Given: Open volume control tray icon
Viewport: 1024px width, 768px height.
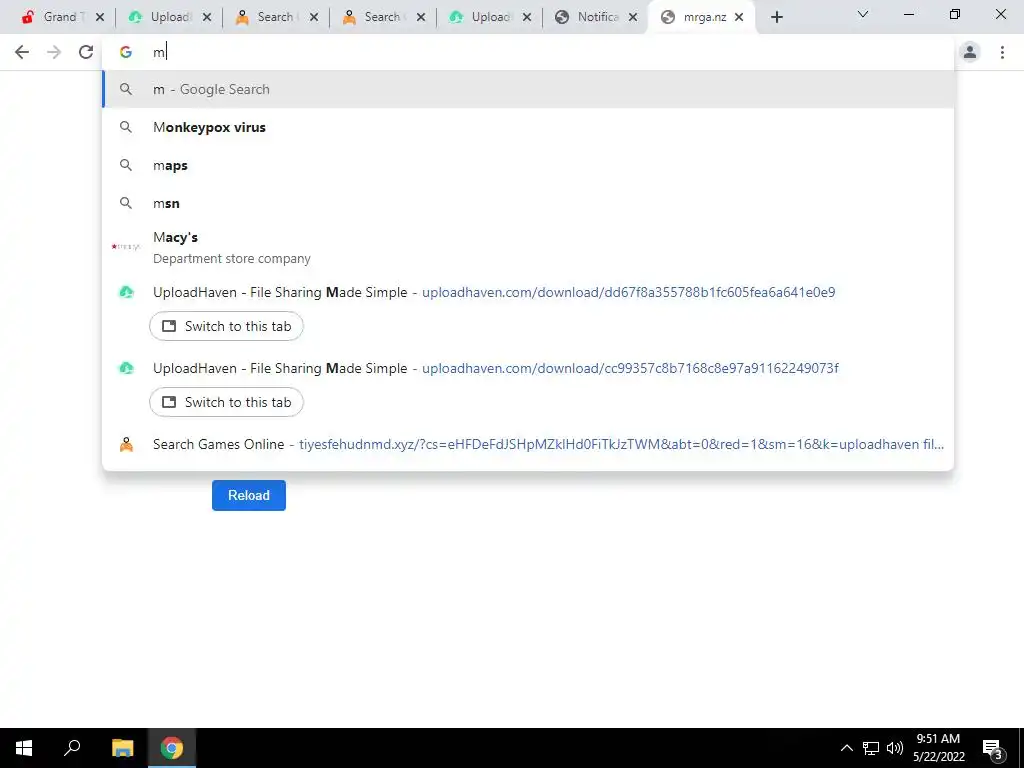Looking at the screenshot, I should point(895,748).
